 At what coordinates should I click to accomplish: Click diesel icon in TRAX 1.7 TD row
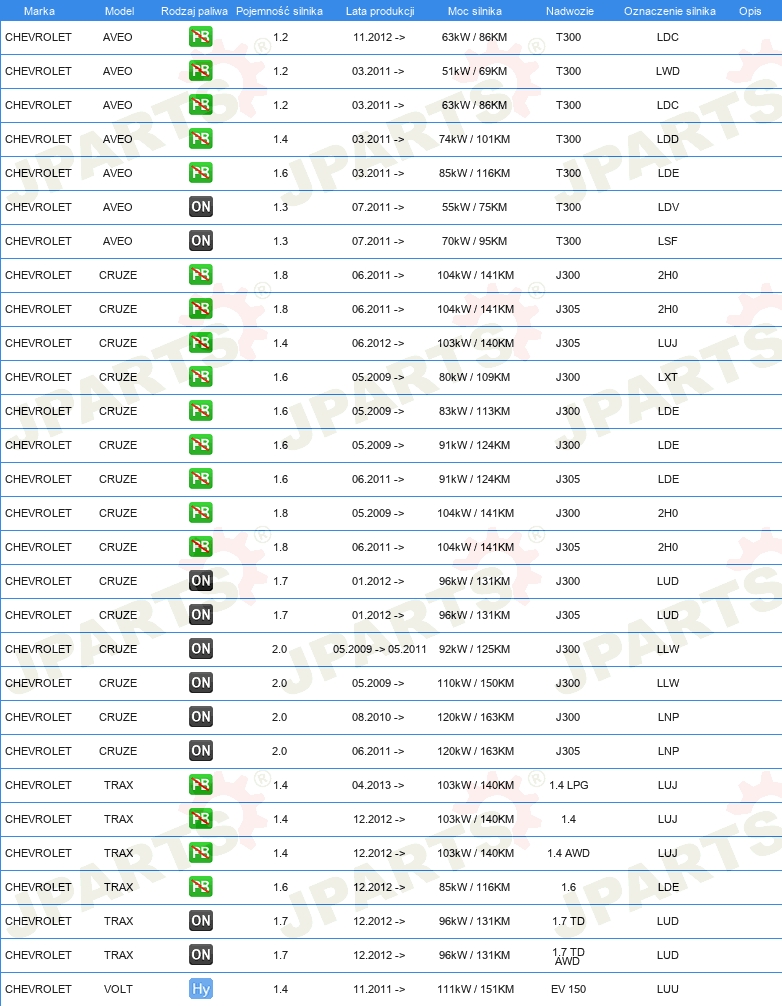click(x=201, y=921)
